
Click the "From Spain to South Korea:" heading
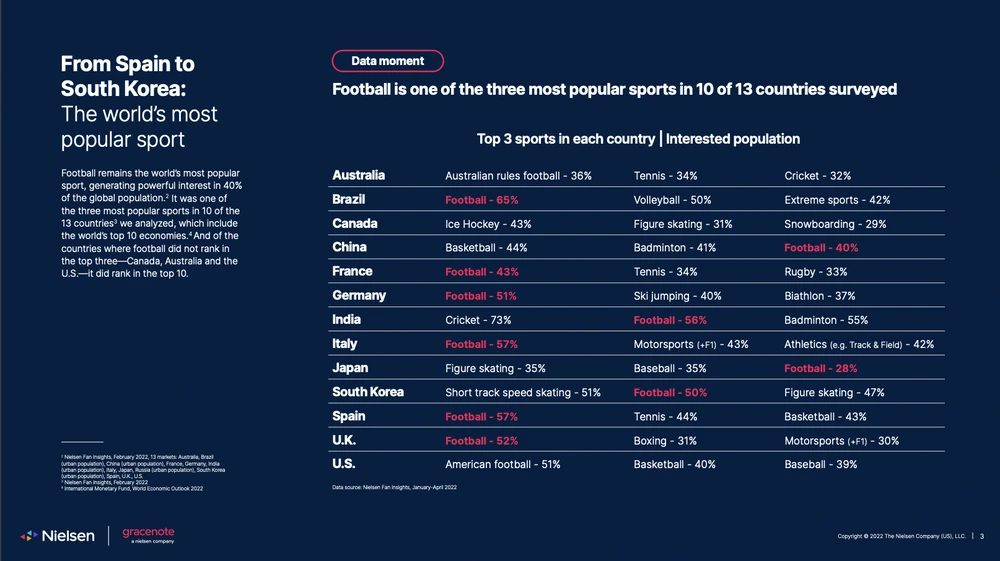(x=128, y=77)
